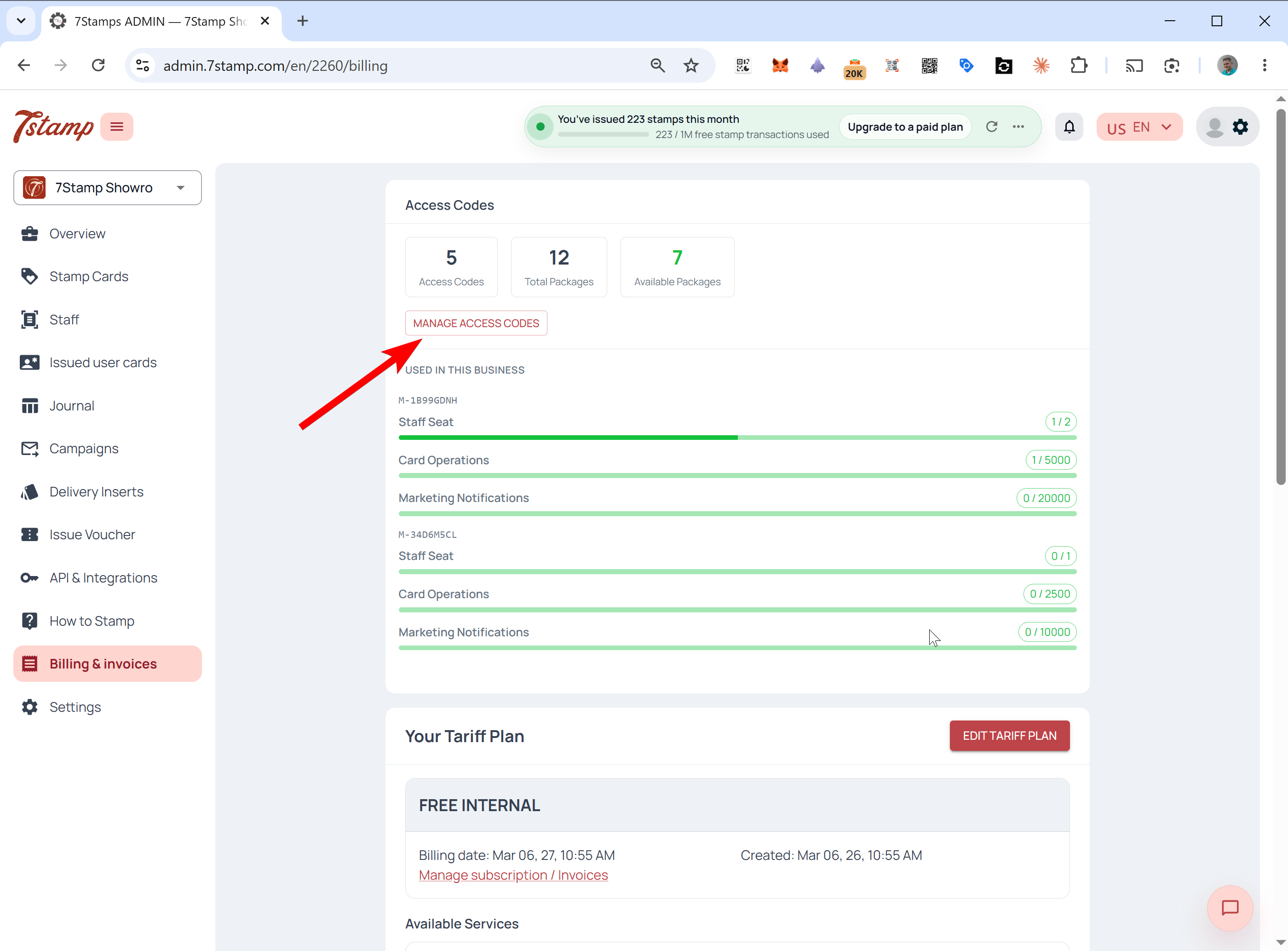Screen dimensions: 1288x951
Task: Open the large QR code extension icon
Action: click(929, 66)
